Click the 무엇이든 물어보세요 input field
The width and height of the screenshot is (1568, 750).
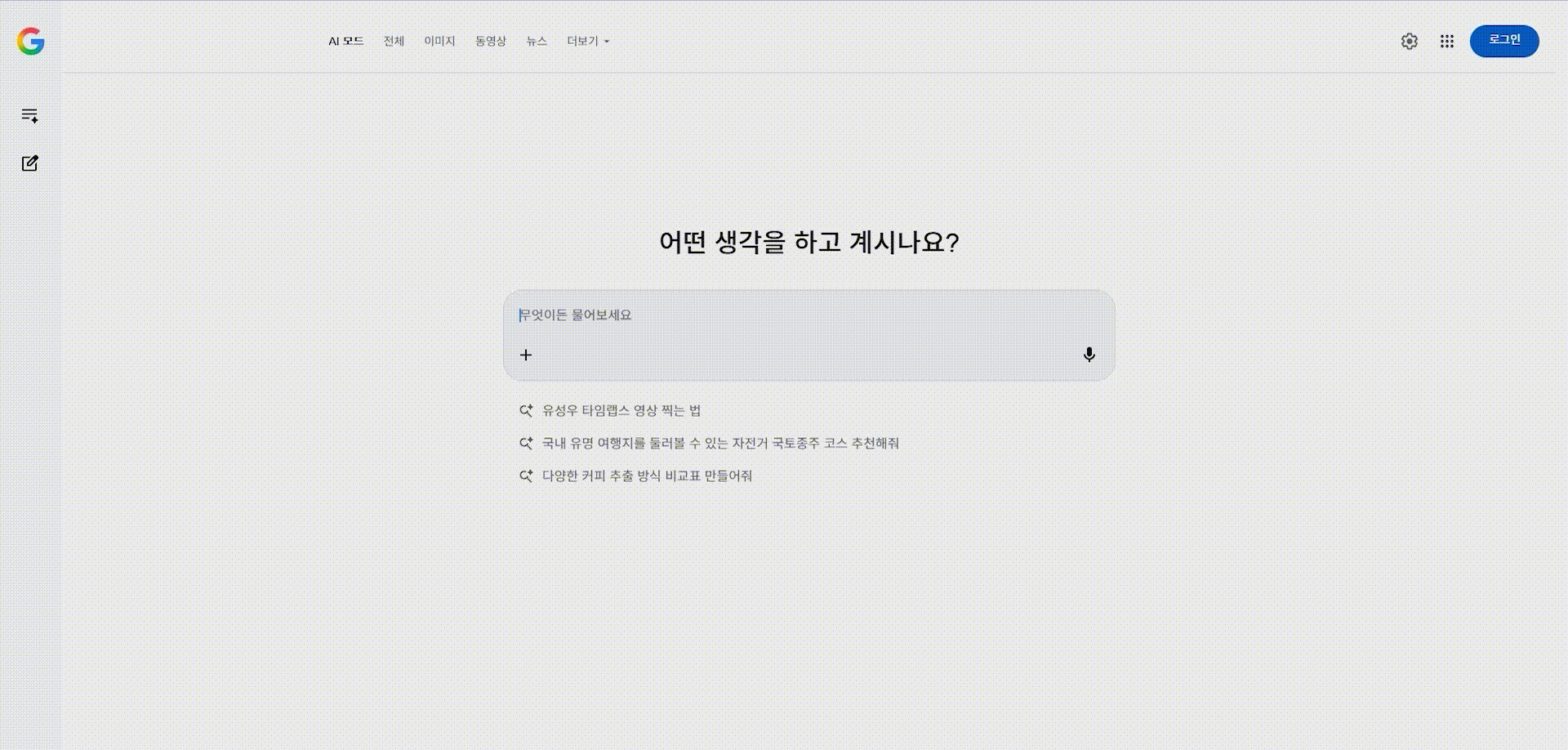point(808,315)
